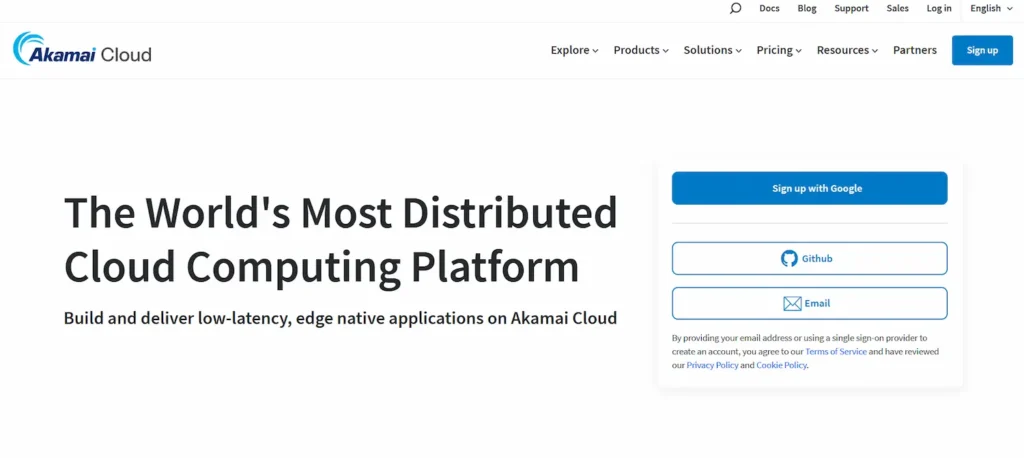The width and height of the screenshot is (1024, 458).
Task: Open the Solutions dropdown
Action: point(712,50)
